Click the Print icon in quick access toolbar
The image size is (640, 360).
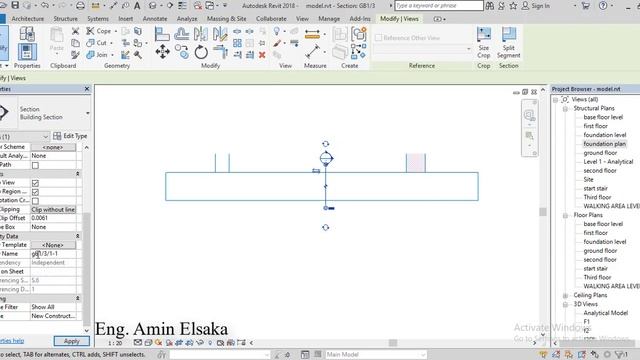[x=81, y=6]
